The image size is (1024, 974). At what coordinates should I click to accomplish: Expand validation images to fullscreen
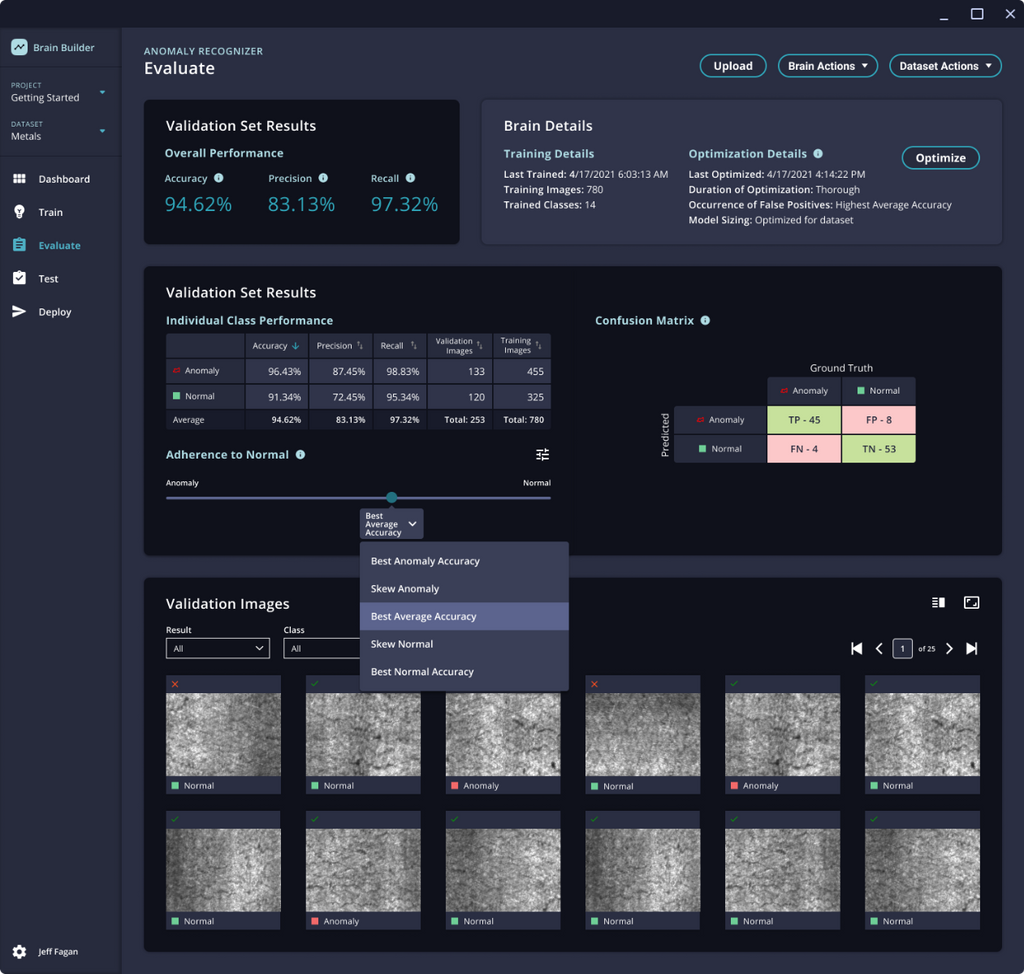click(971, 602)
